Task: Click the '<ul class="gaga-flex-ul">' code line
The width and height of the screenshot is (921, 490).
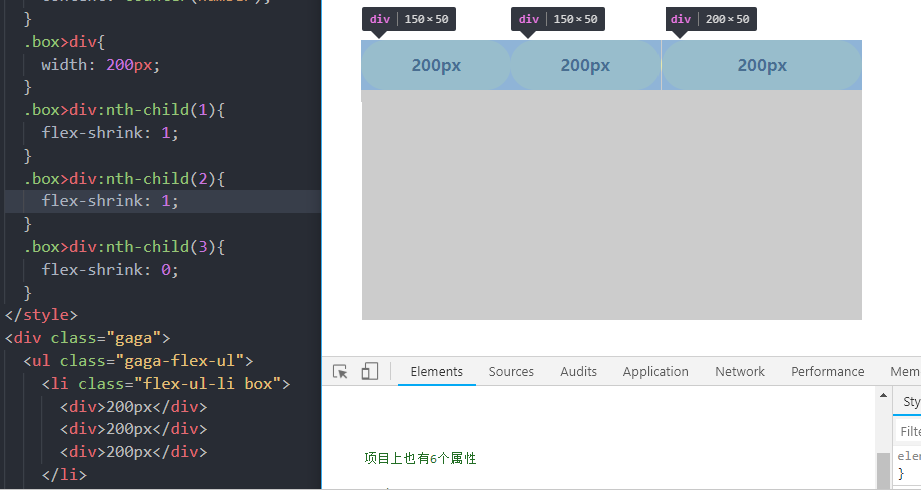Action: (x=138, y=361)
